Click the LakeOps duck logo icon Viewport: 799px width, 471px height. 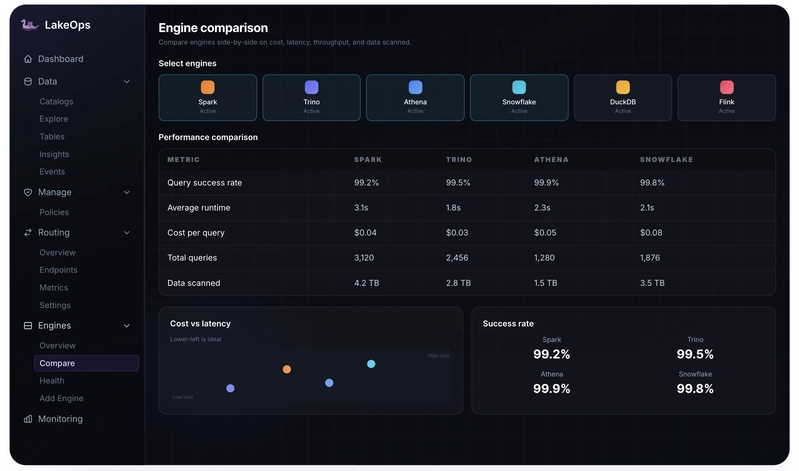(x=30, y=24)
